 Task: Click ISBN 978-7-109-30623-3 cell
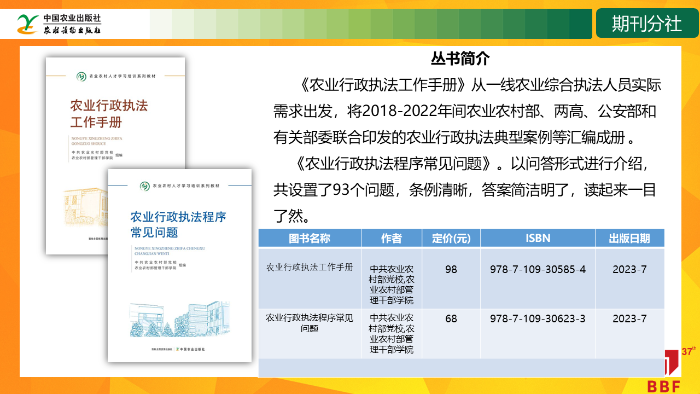[x=538, y=319]
